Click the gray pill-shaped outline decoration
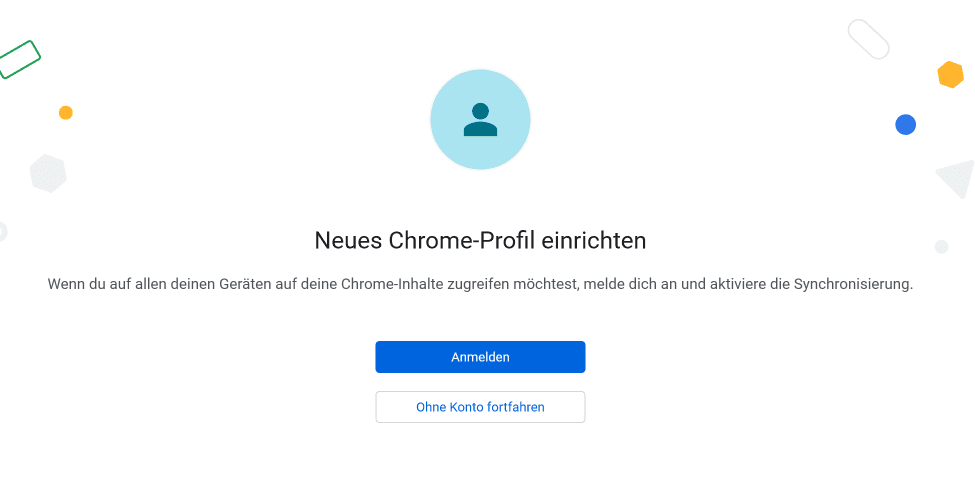 click(868, 39)
